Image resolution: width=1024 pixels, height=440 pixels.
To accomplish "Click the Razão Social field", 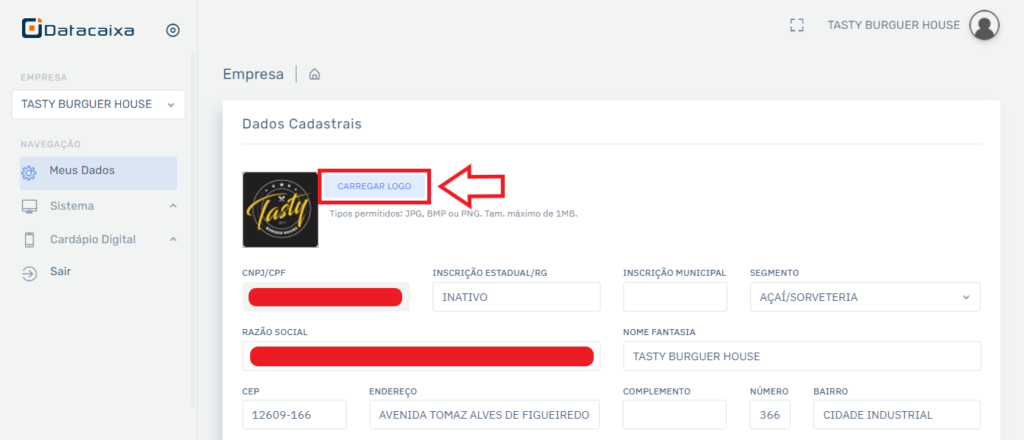I will point(421,356).
